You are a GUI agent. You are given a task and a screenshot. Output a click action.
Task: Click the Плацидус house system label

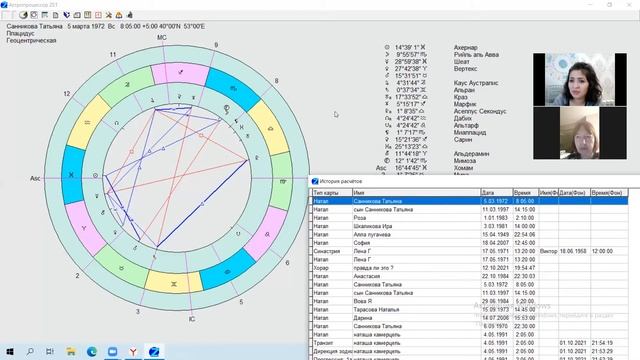(20, 33)
